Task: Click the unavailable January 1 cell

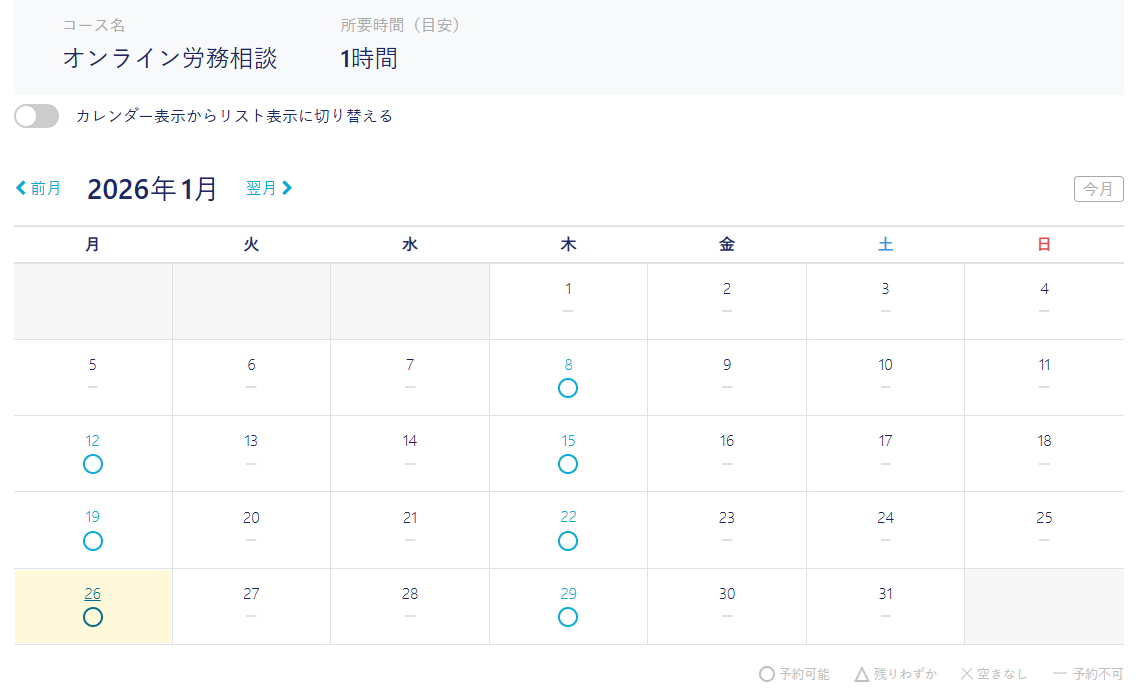Action: [568, 300]
